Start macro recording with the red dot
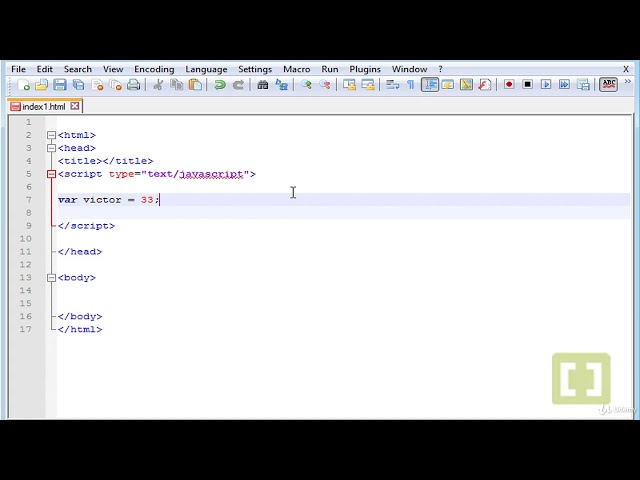The image size is (640, 480). 509,84
